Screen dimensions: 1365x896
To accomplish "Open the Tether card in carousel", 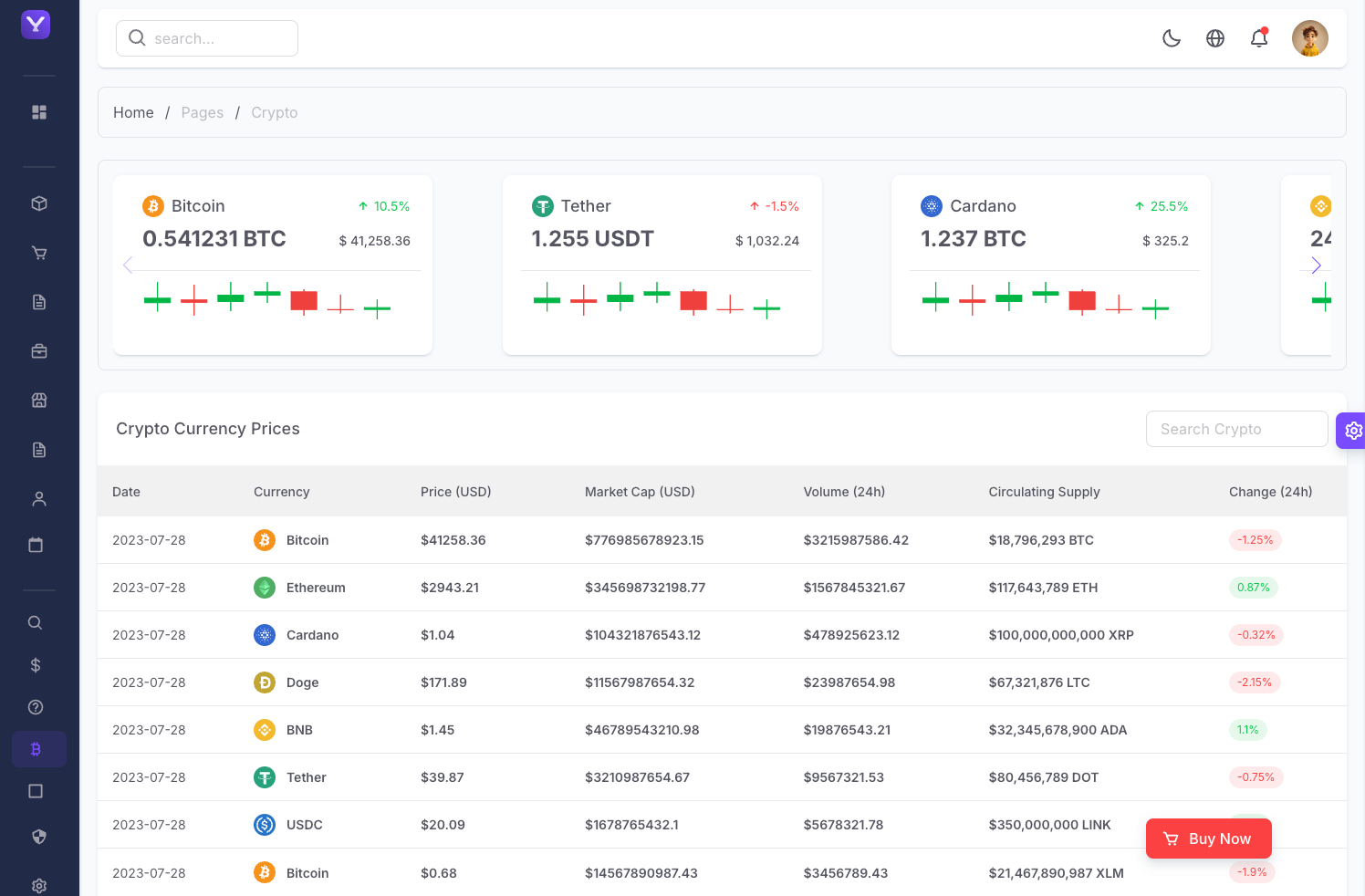I will (662, 265).
